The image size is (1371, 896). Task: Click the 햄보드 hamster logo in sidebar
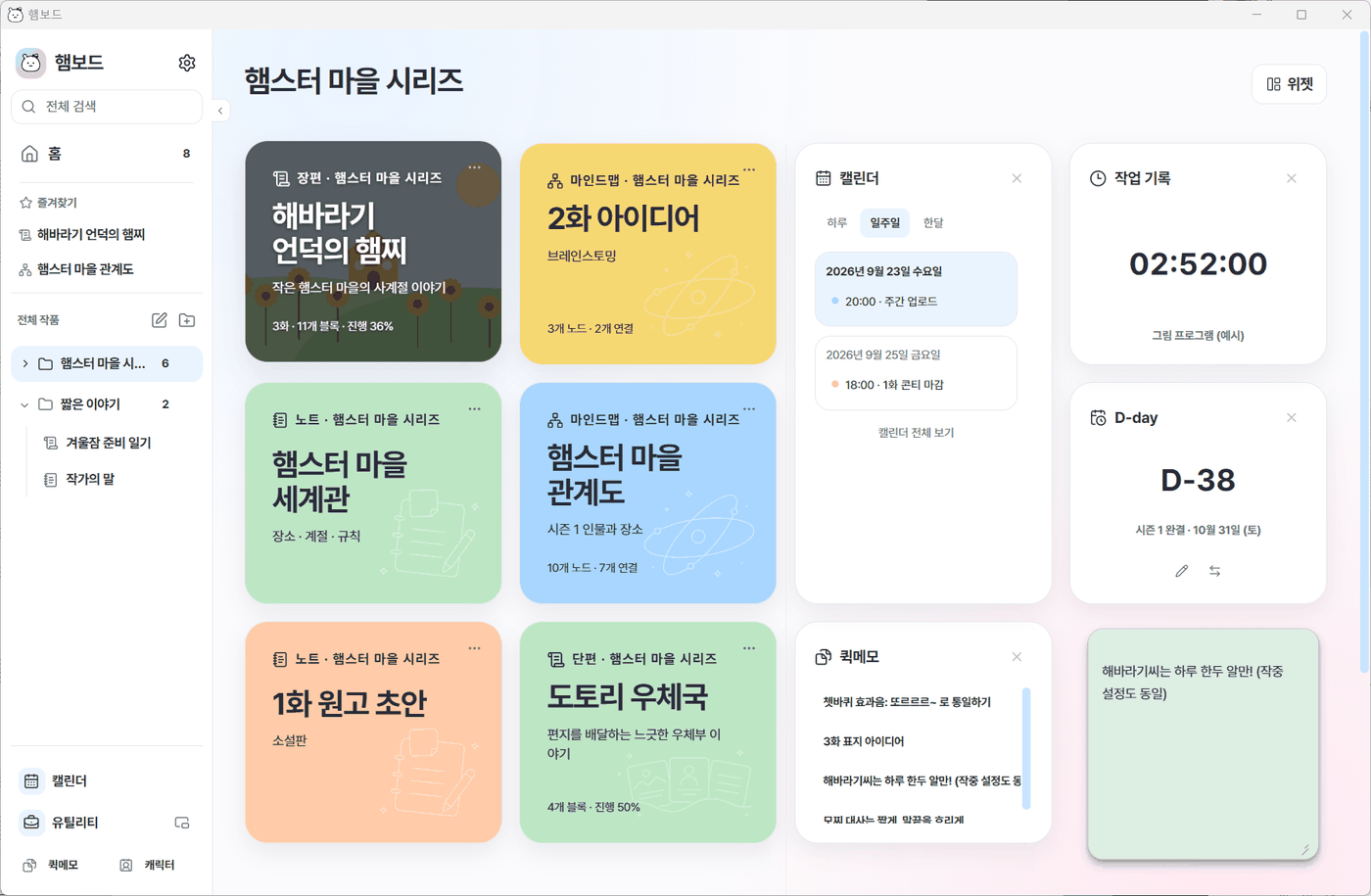tap(31, 63)
